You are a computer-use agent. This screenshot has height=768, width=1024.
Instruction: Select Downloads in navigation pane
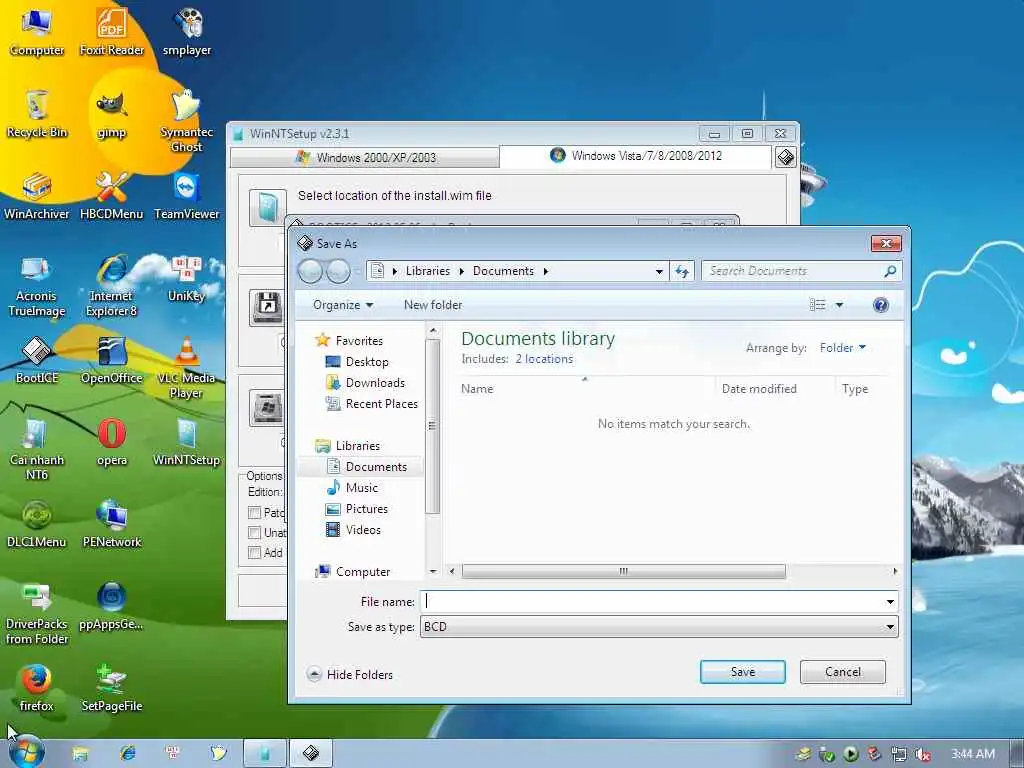point(365,383)
